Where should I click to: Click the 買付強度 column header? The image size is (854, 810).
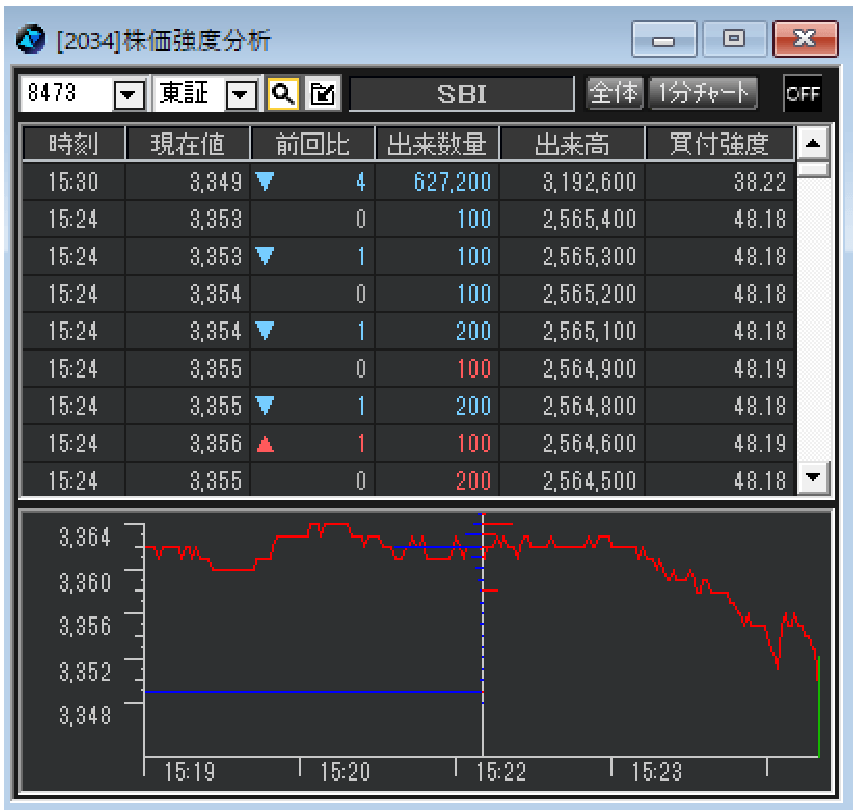(x=719, y=144)
